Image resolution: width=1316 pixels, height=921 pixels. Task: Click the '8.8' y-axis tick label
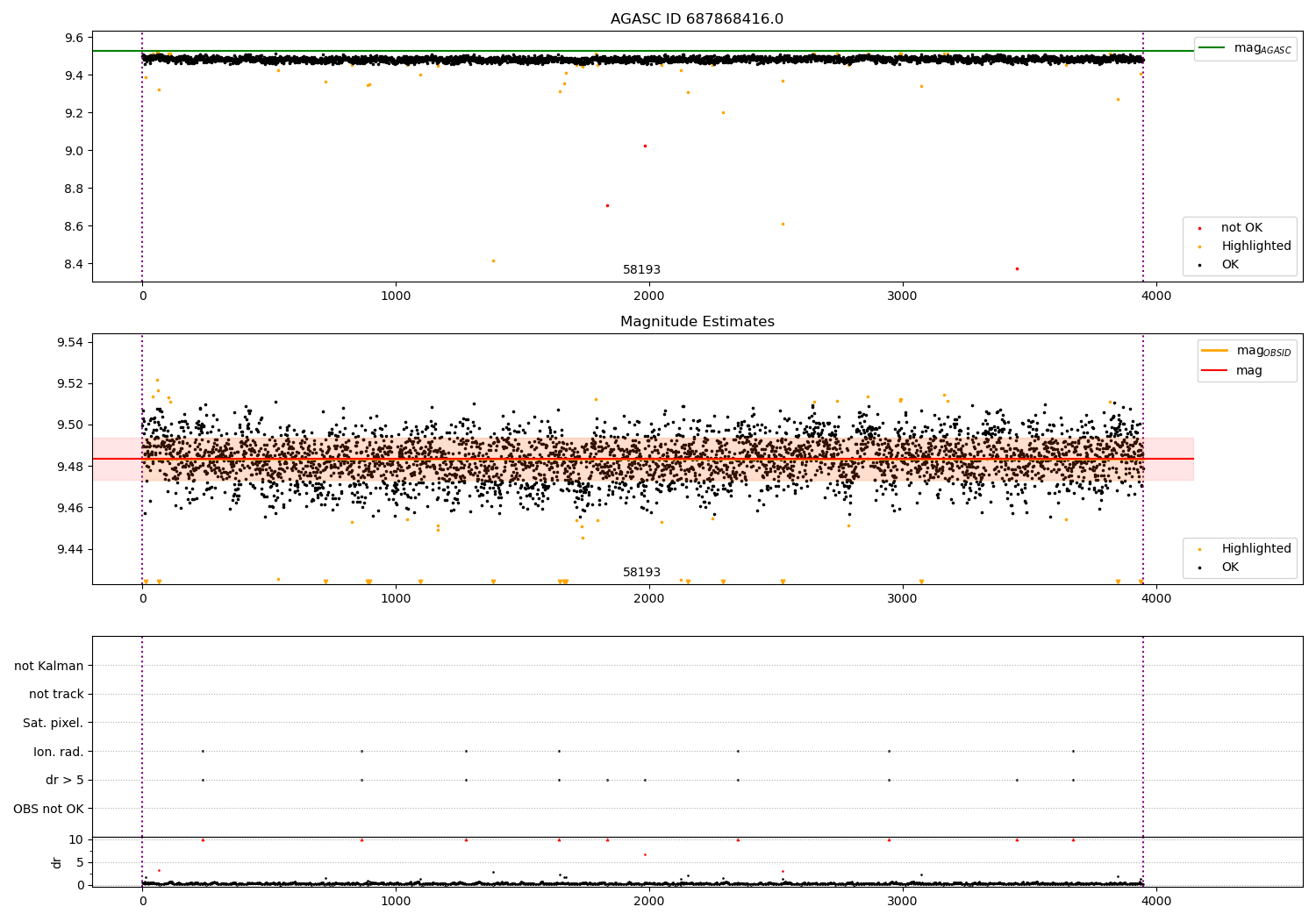tap(74, 189)
